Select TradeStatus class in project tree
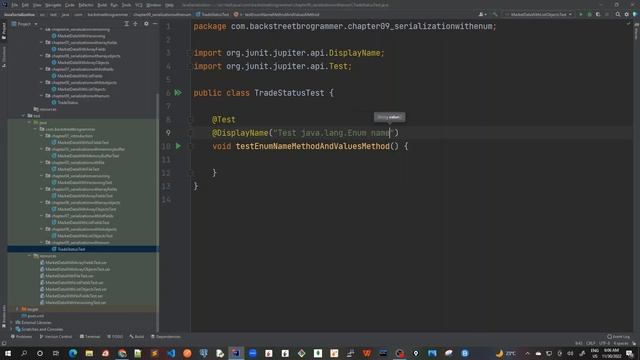 pos(67,102)
